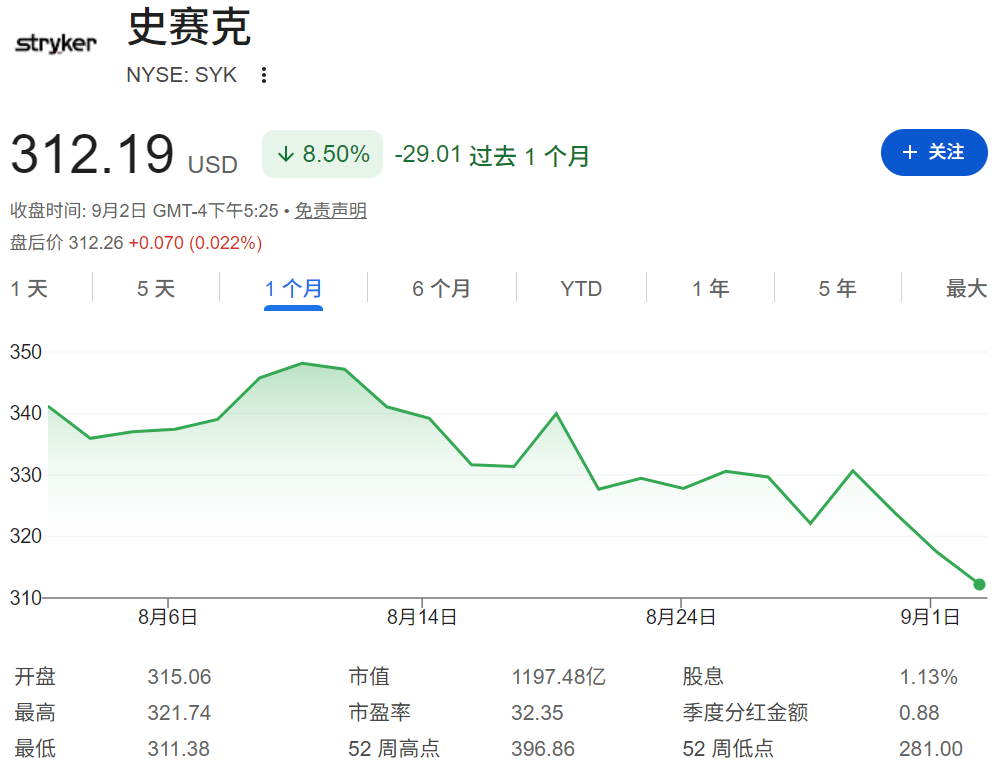The height and width of the screenshot is (766, 1001).
Task: Open the three-dot menu beside NYSE: SYK
Action: pyautogui.click(x=264, y=75)
